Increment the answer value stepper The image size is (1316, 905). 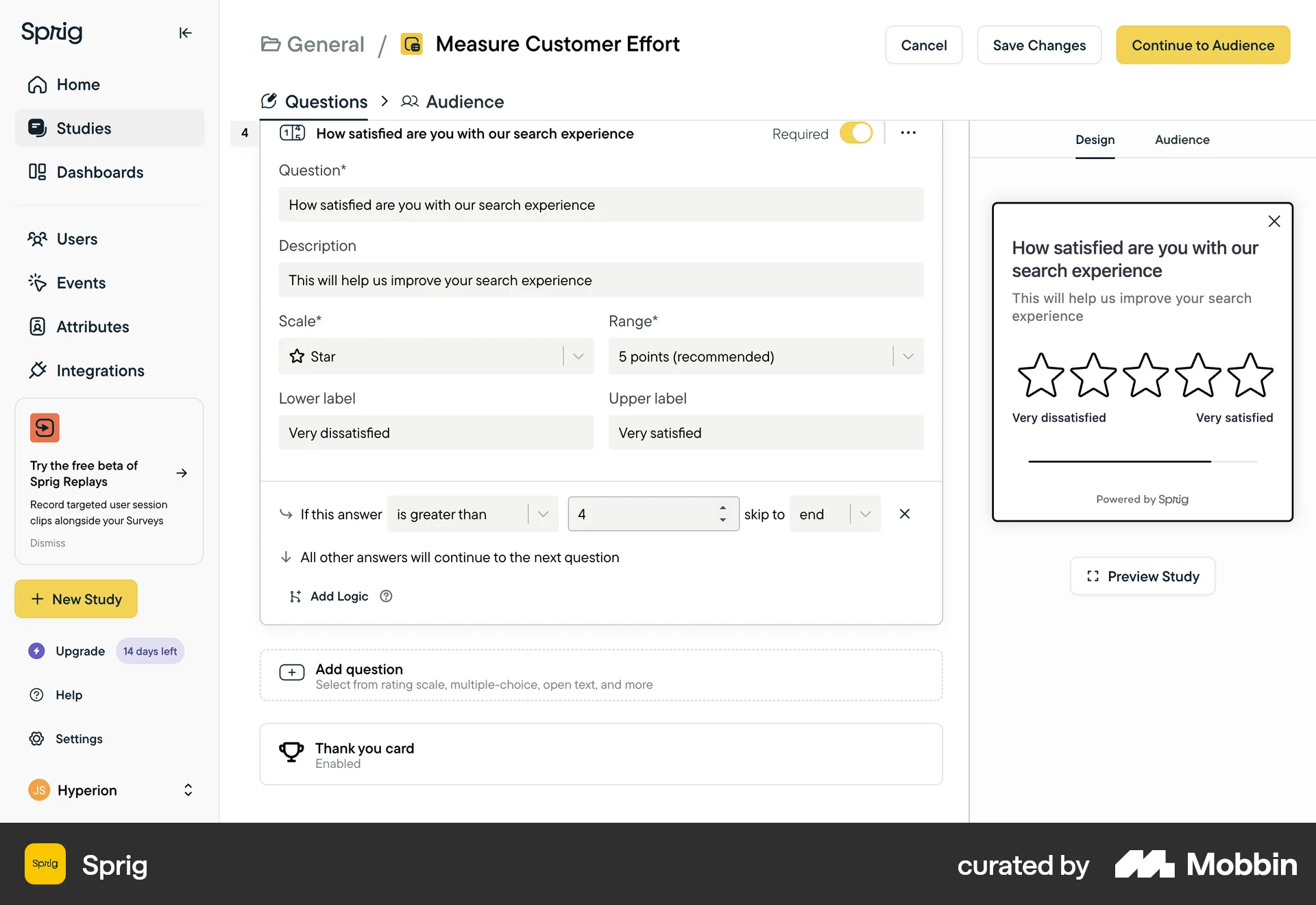pos(722,508)
